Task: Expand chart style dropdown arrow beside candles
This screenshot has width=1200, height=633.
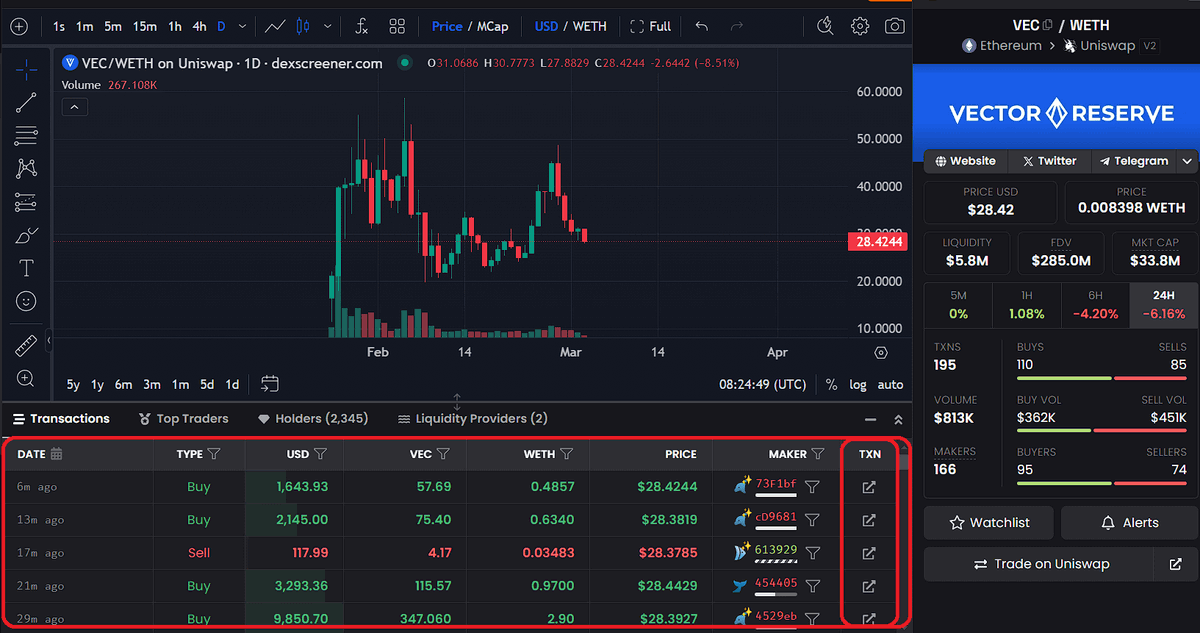Action: point(329,26)
